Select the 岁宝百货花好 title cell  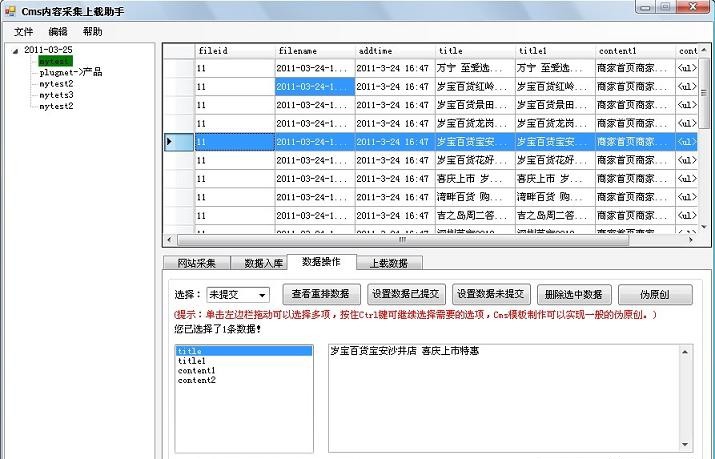point(476,160)
